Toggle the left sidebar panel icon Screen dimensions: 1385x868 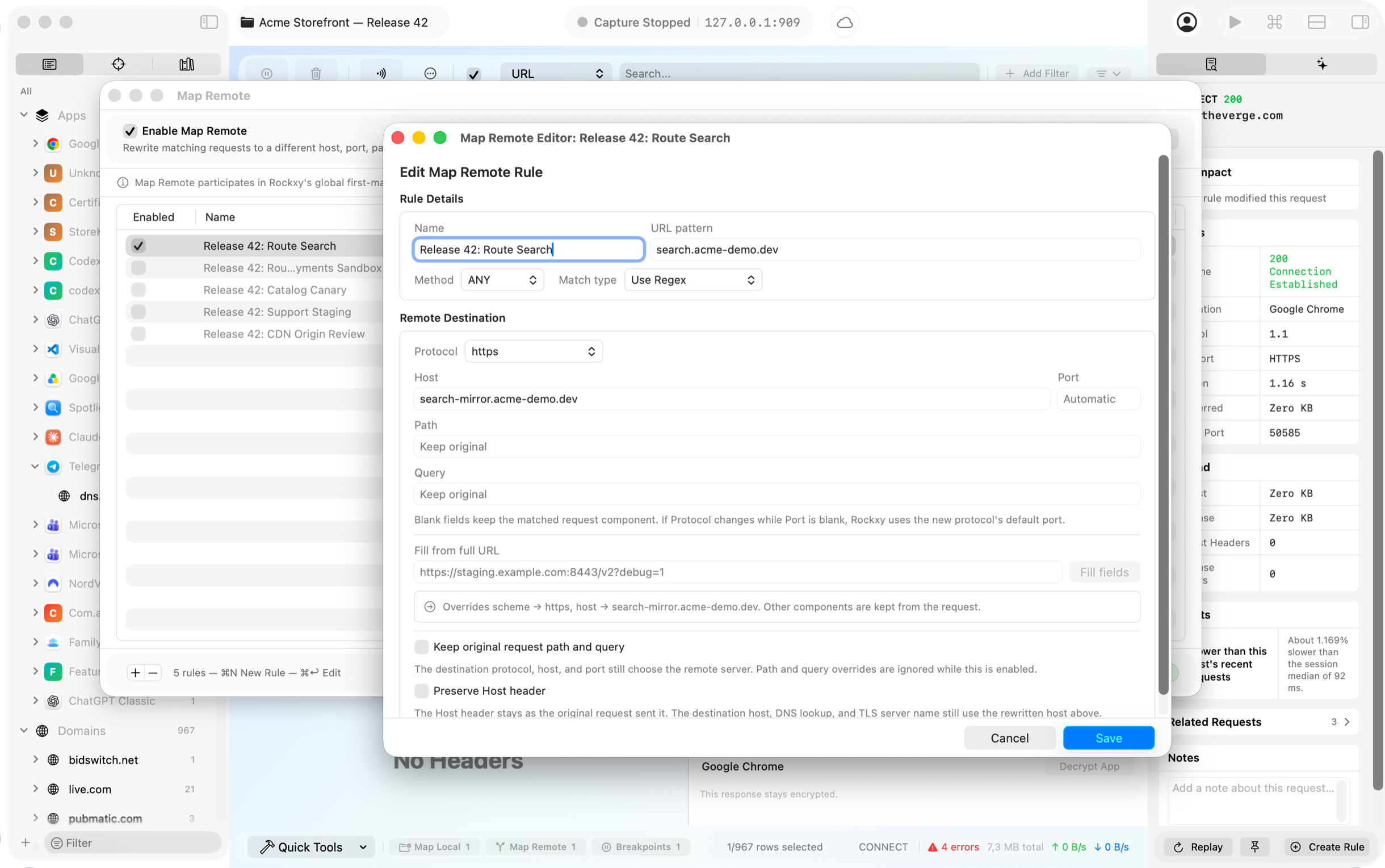[209, 22]
